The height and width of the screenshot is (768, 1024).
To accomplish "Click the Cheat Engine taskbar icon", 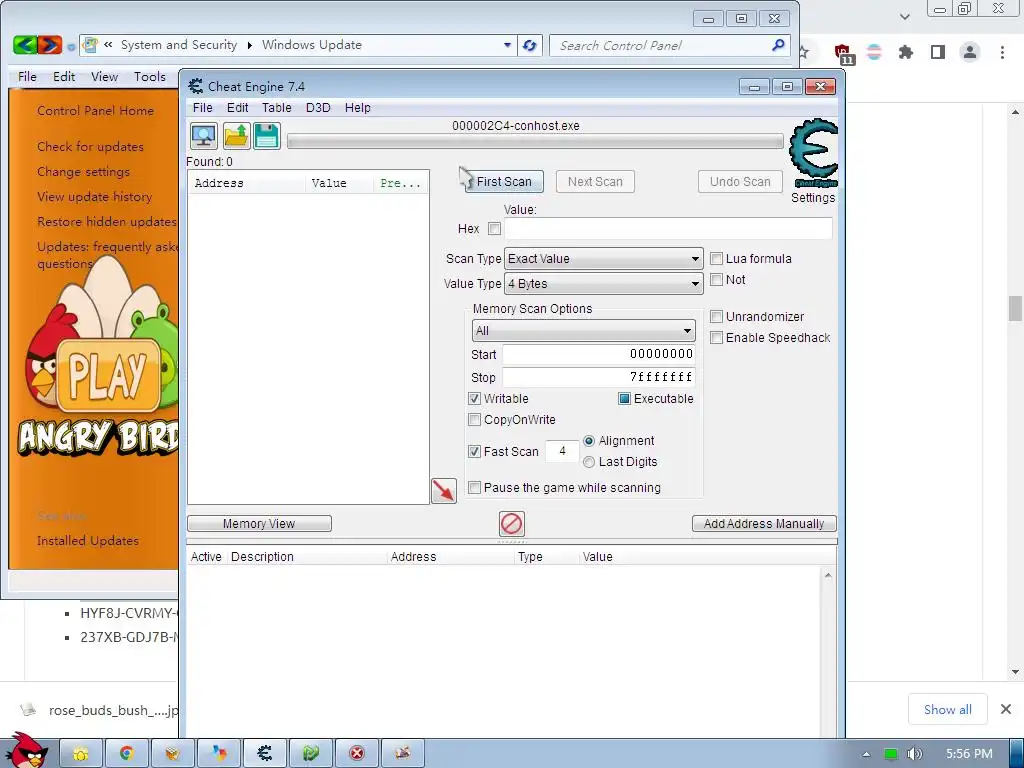I will (264, 753).
